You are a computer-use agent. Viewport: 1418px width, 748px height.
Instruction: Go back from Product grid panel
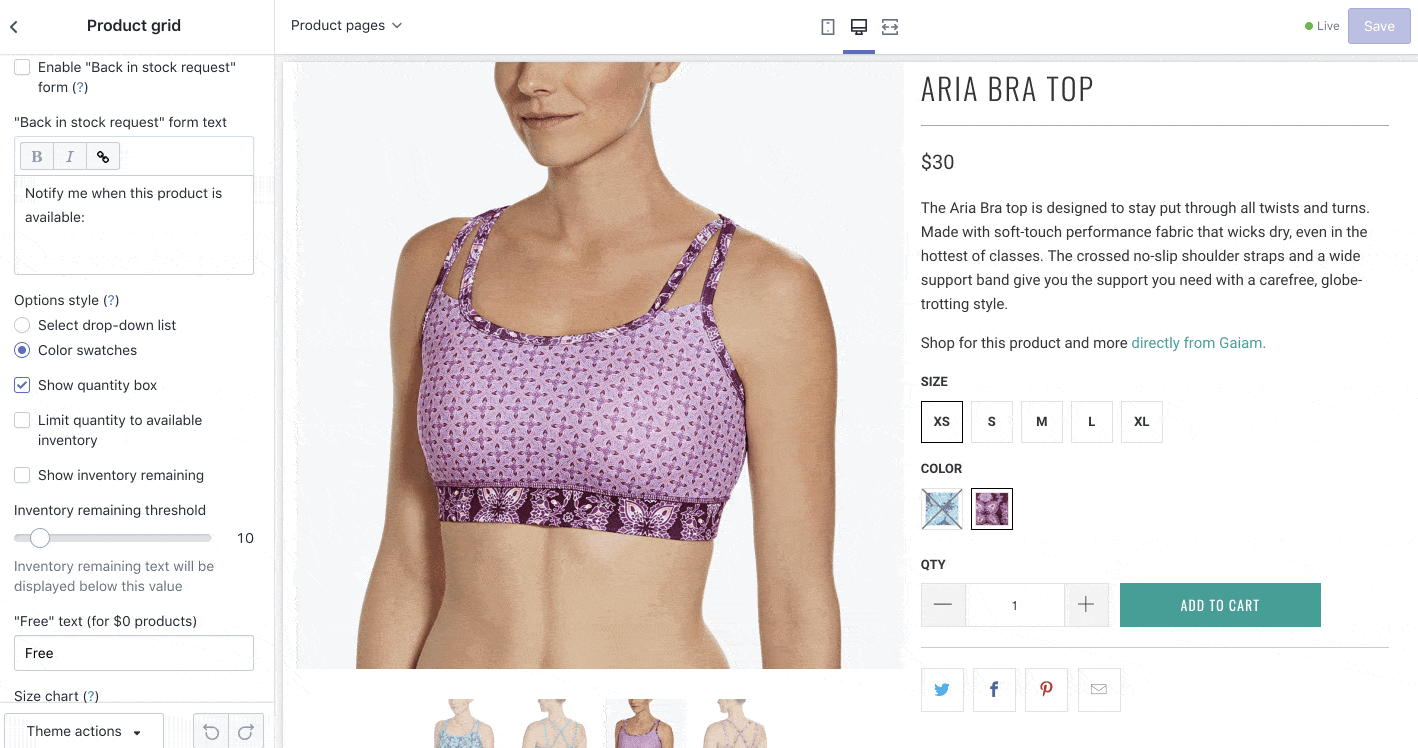14,27
